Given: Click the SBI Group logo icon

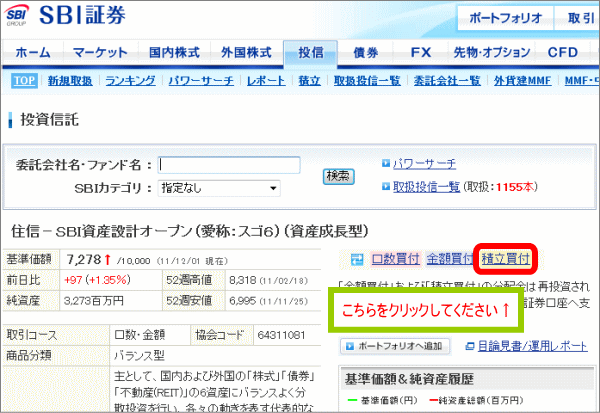Looking at the screenshot, I should [16, 16].
